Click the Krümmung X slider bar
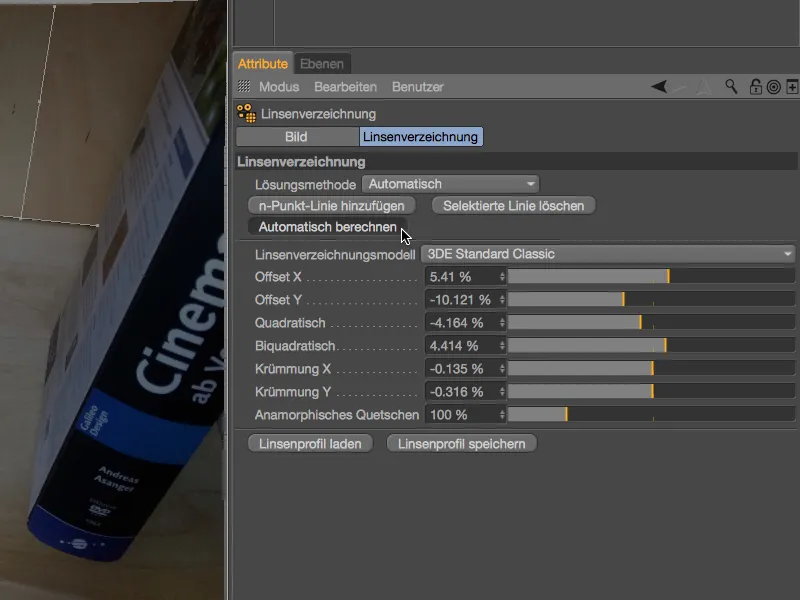Image resolution: width=800 pixels, height=600 pixels. pos(652,368)
